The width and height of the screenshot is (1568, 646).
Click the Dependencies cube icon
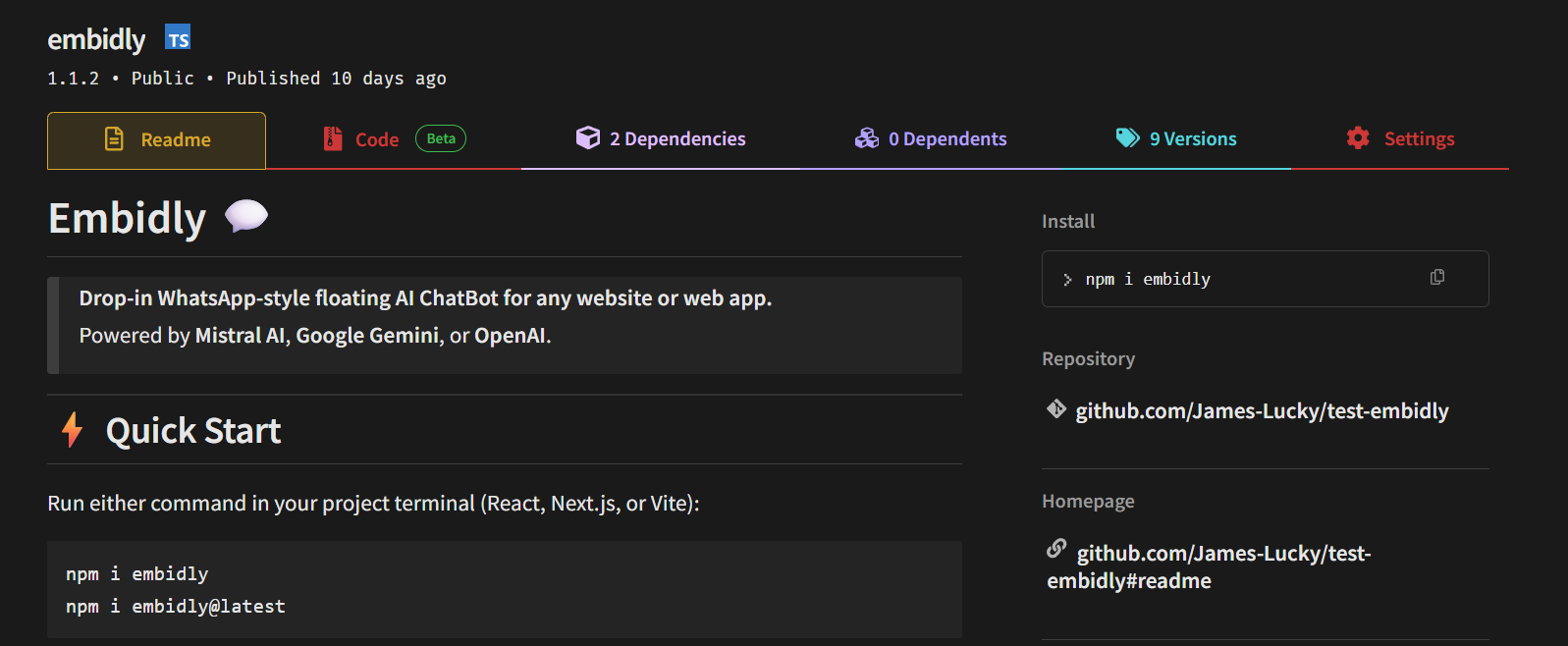point(588,137)
